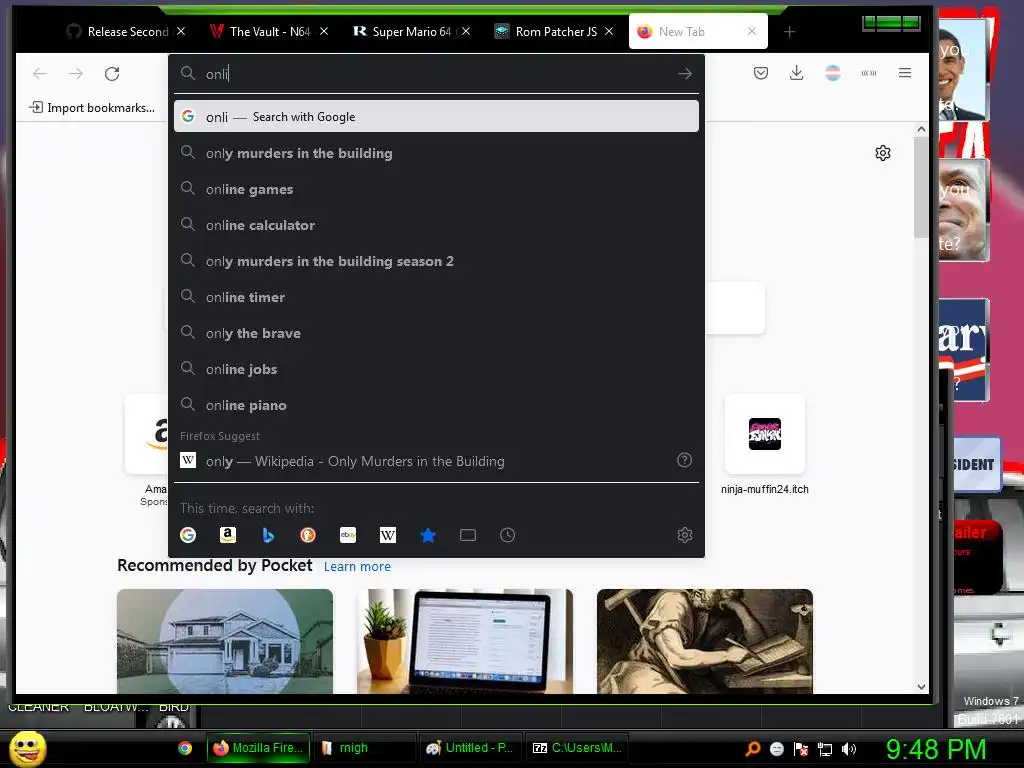Click the go arrow in the address bar
Image resolution: width=1024 pixels, height=768 pixels.
coord(684,74)
